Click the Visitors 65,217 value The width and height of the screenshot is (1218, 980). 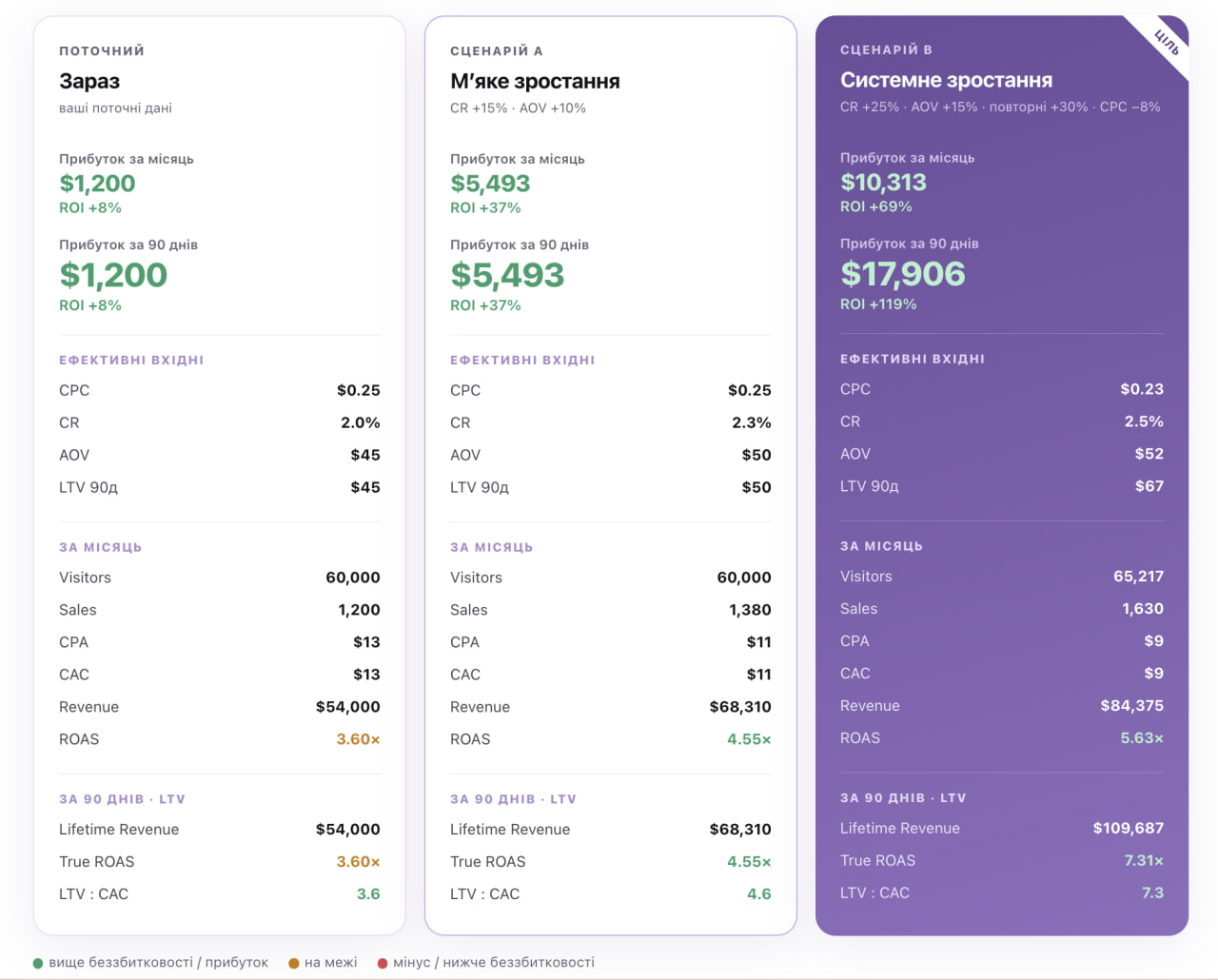coord(1138,577)
